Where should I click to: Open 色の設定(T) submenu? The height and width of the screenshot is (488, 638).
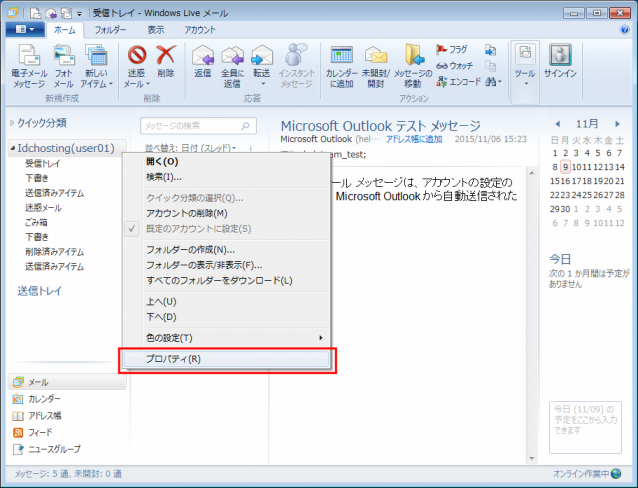point(226,338)
